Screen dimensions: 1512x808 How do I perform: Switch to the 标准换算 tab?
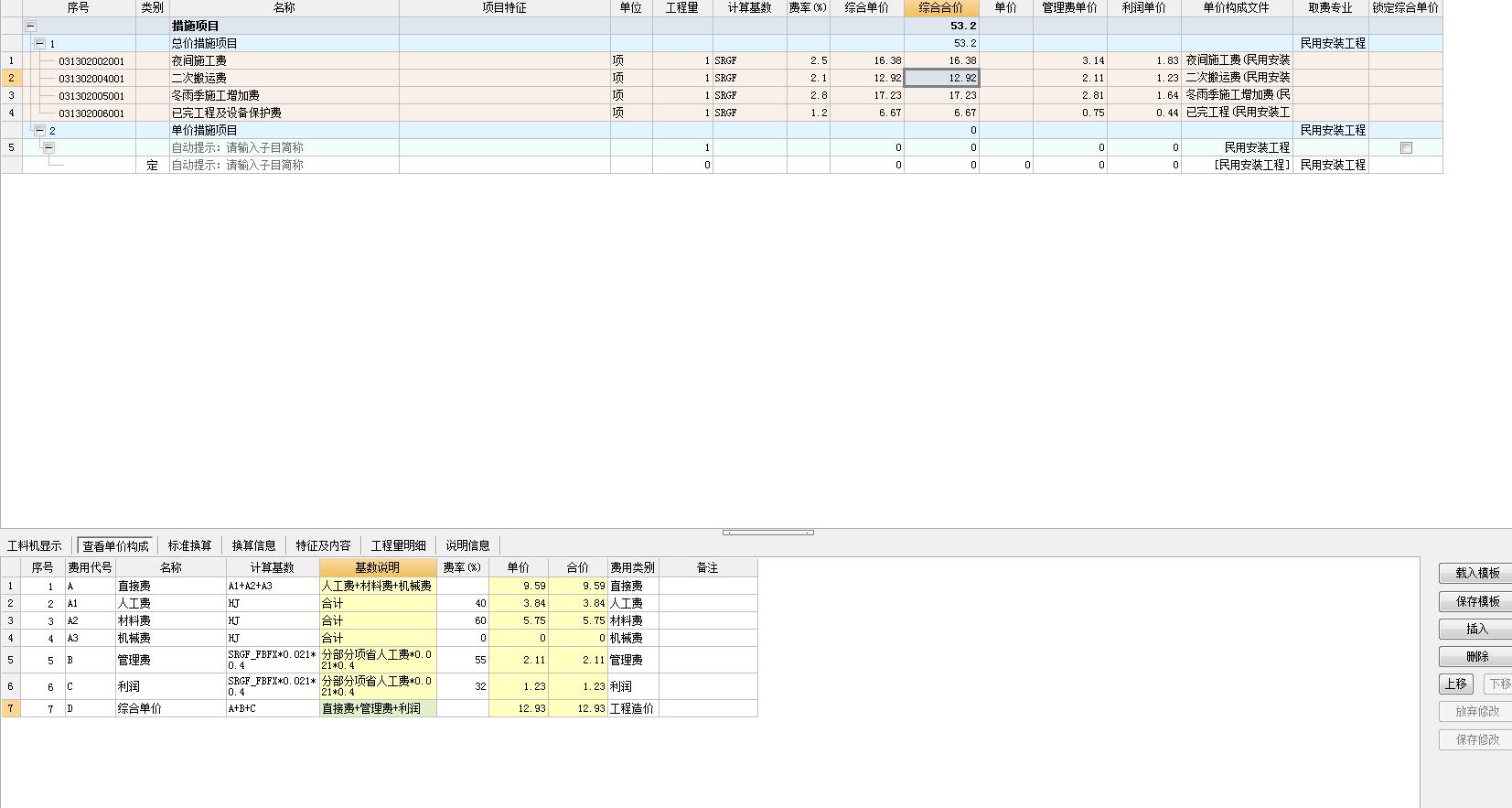(189, 545)
